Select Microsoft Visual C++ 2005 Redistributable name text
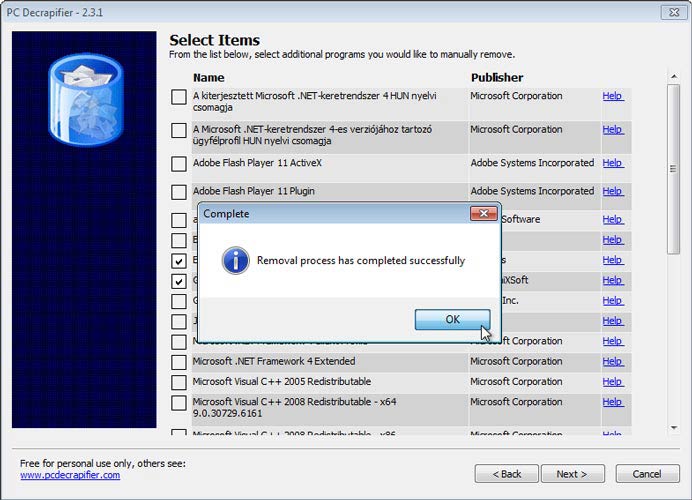Image resolution: width=692 pixels, height=500 pixels. coord(282,381)
